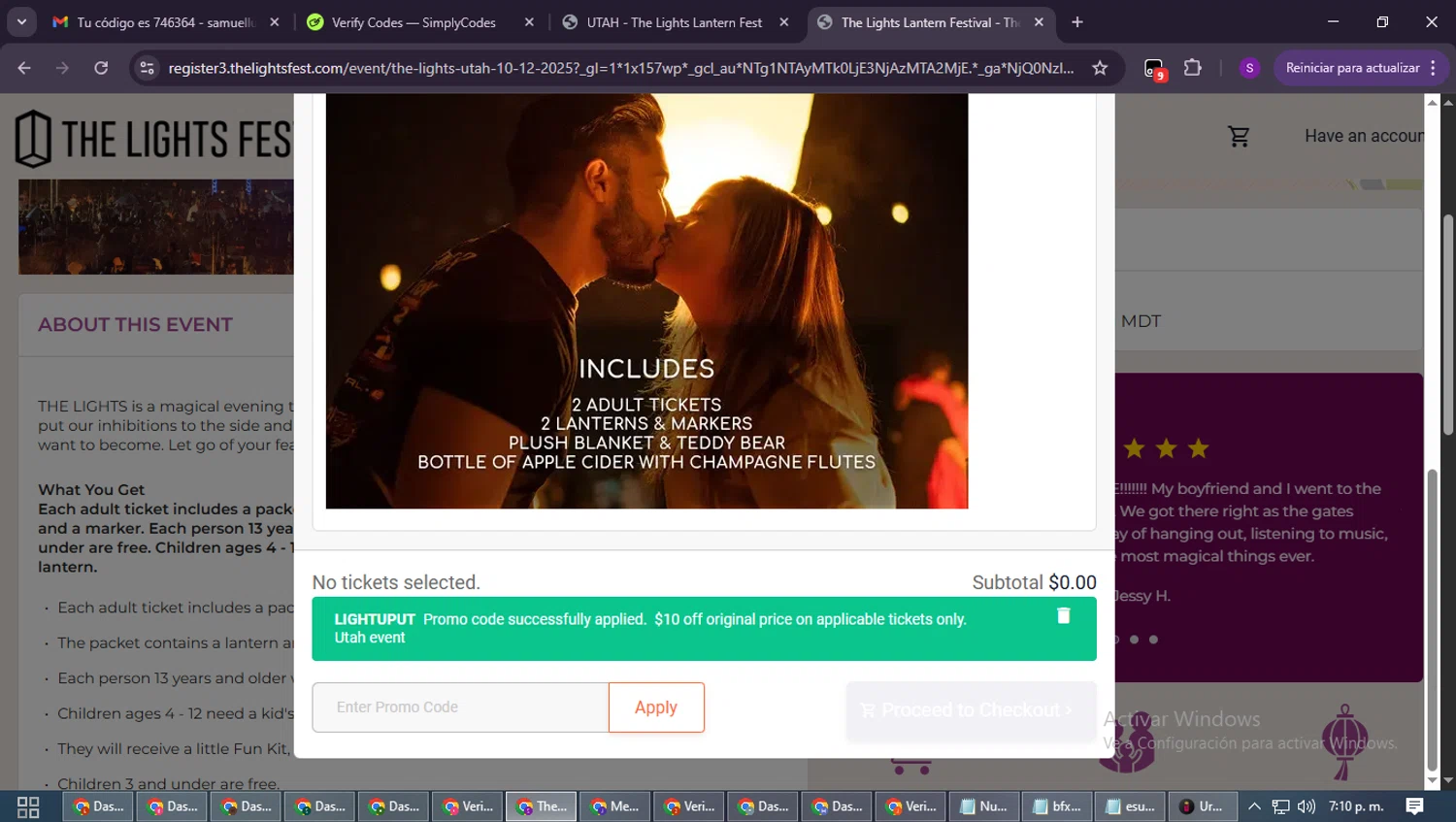Screen dimensions: 1456x822
Task: Click Proceed to Checkout button
Action: [971, 710]
